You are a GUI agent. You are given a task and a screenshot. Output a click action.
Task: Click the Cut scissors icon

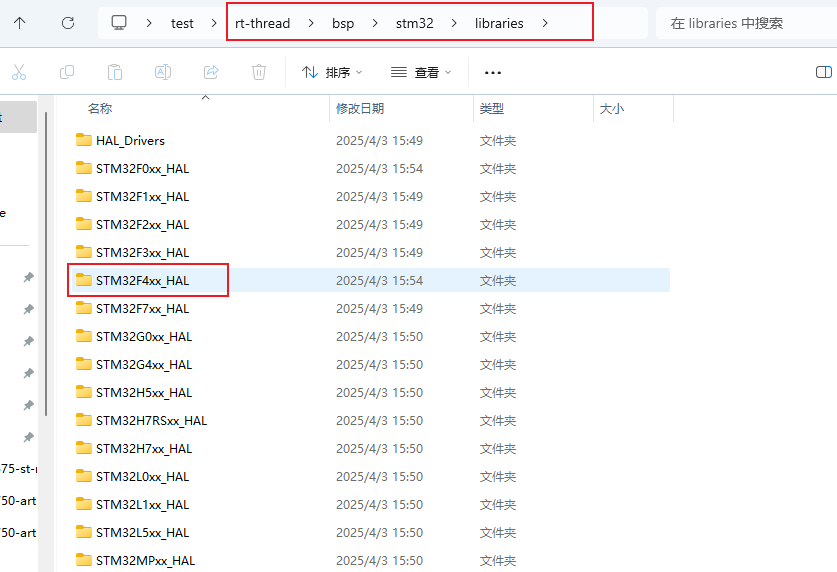(19, 72)
